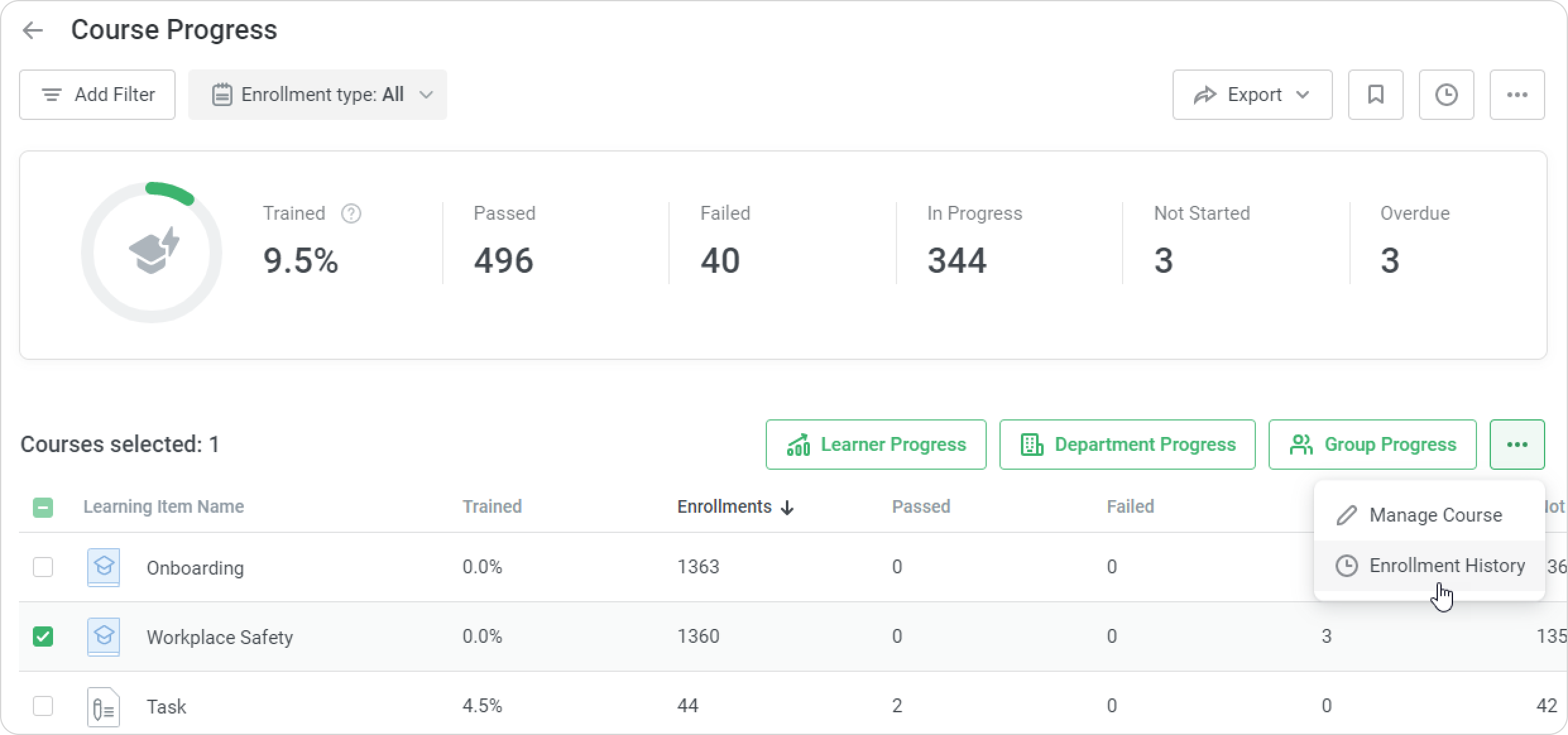Click the Onboarding course icon
Viewport: 1568px width, 735px height.
click(x=104, y=567)
